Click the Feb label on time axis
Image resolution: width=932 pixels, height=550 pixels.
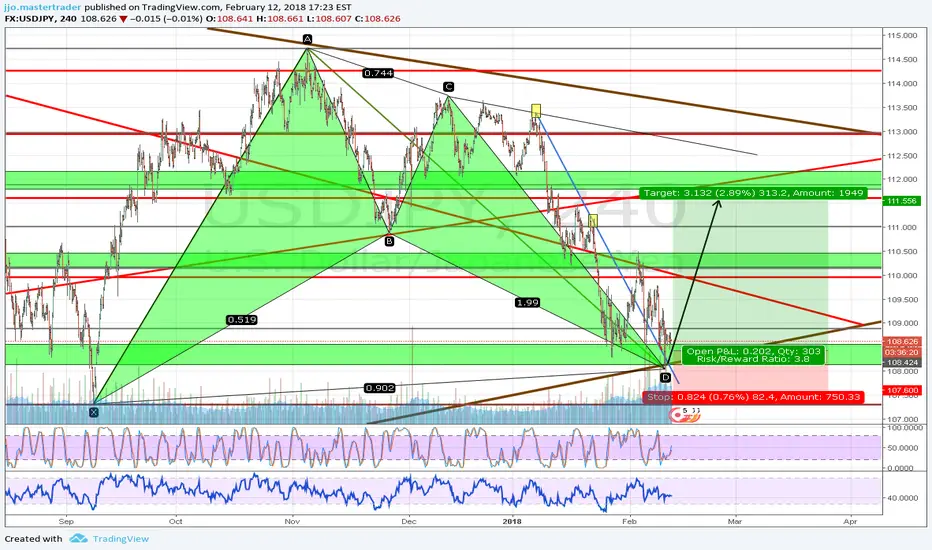(x=629, y=521)
